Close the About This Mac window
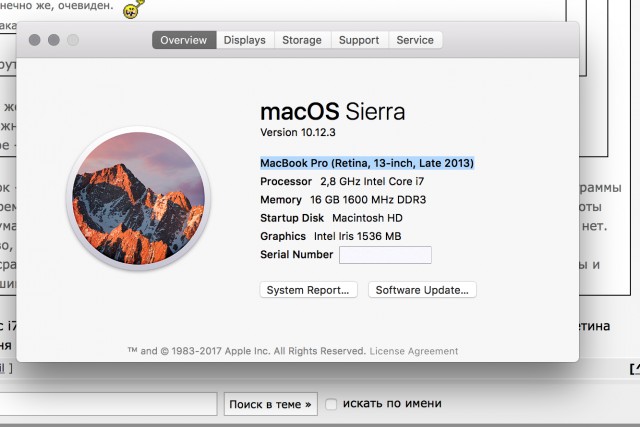The width and height of the screenshot is (640, 427). pos(35,40)
